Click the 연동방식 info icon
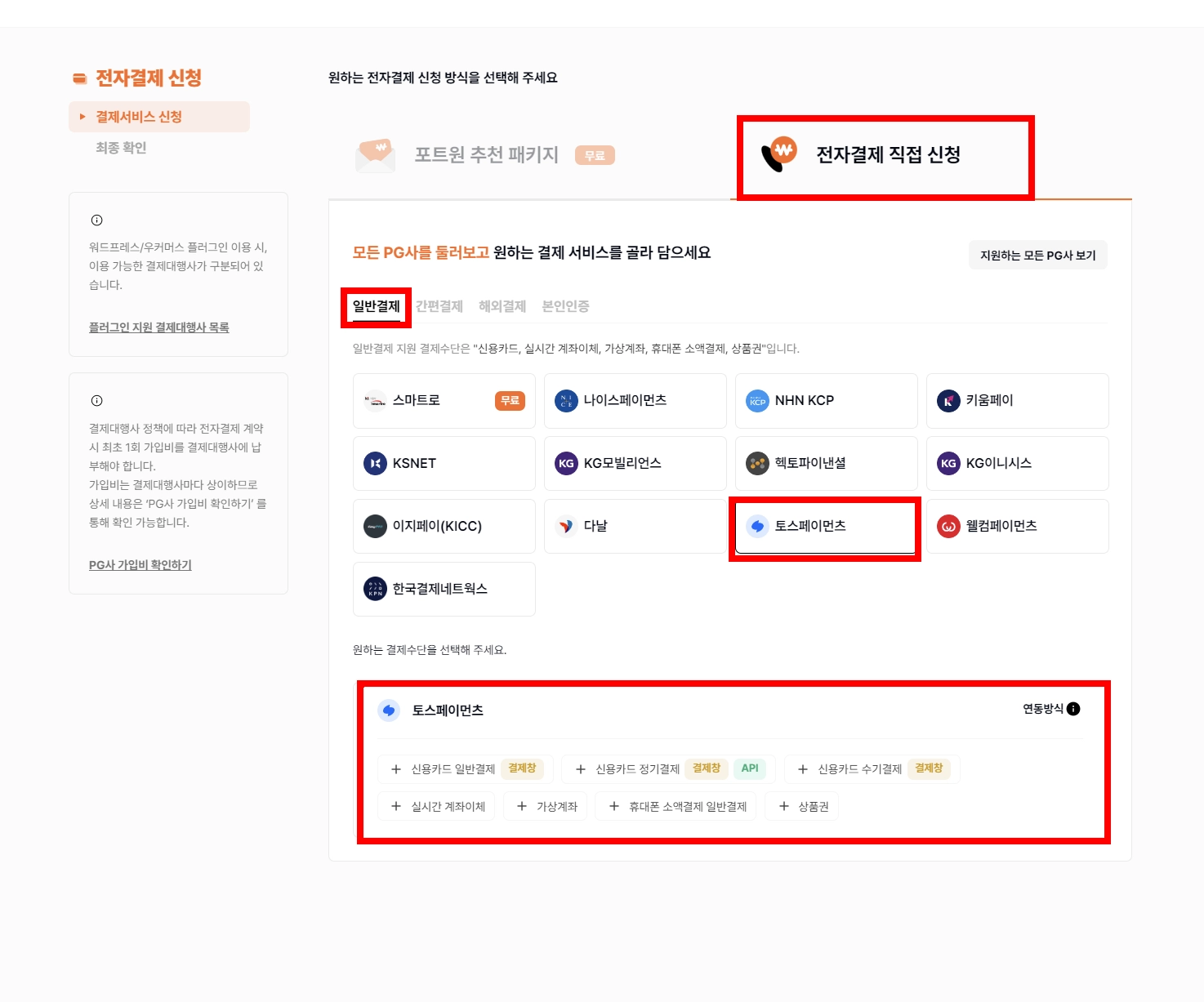This screenshot has height=1002, width=1204. [1073, 709]
